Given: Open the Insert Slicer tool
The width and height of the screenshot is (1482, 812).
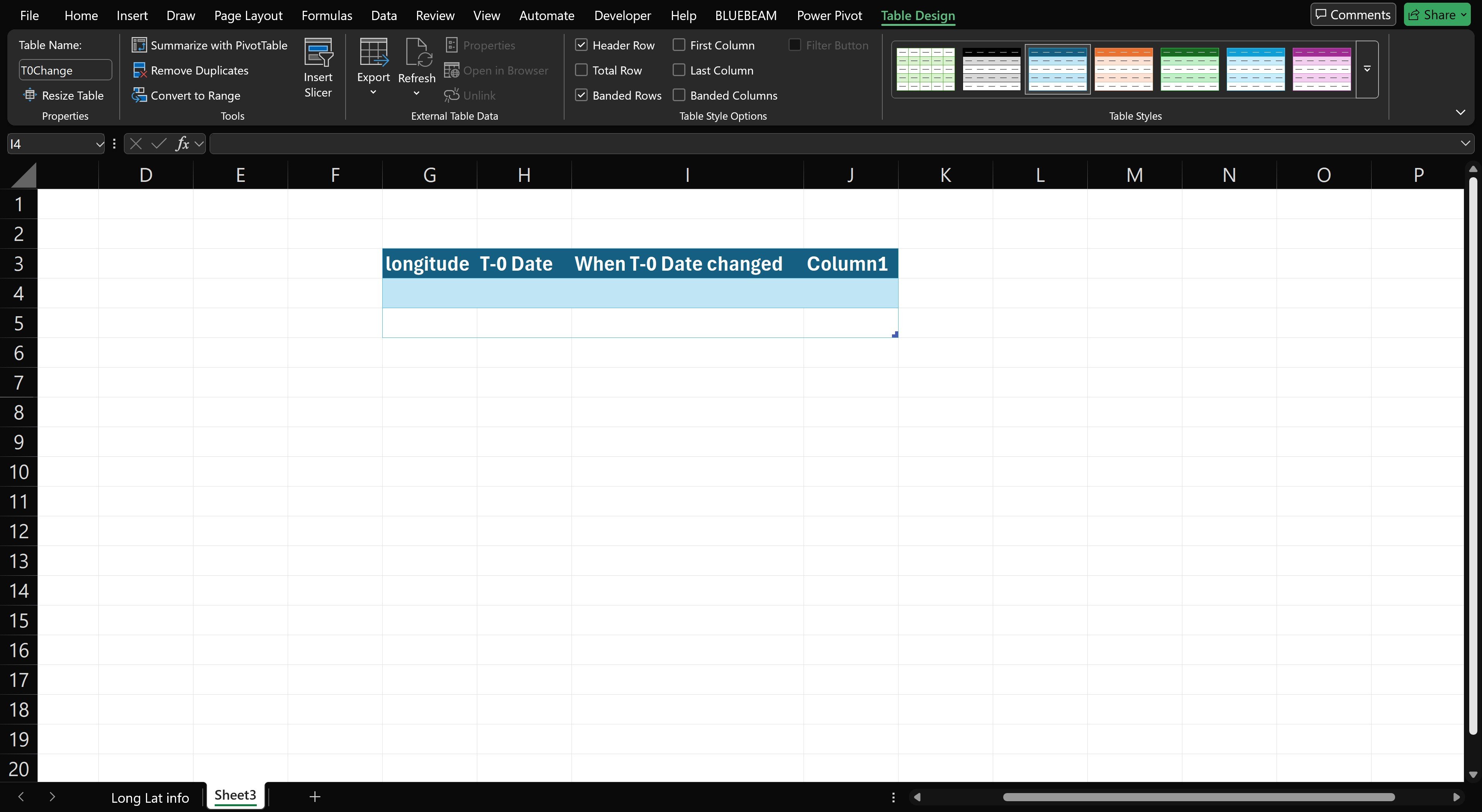Looking at the screenshot, I should [318, 68].
